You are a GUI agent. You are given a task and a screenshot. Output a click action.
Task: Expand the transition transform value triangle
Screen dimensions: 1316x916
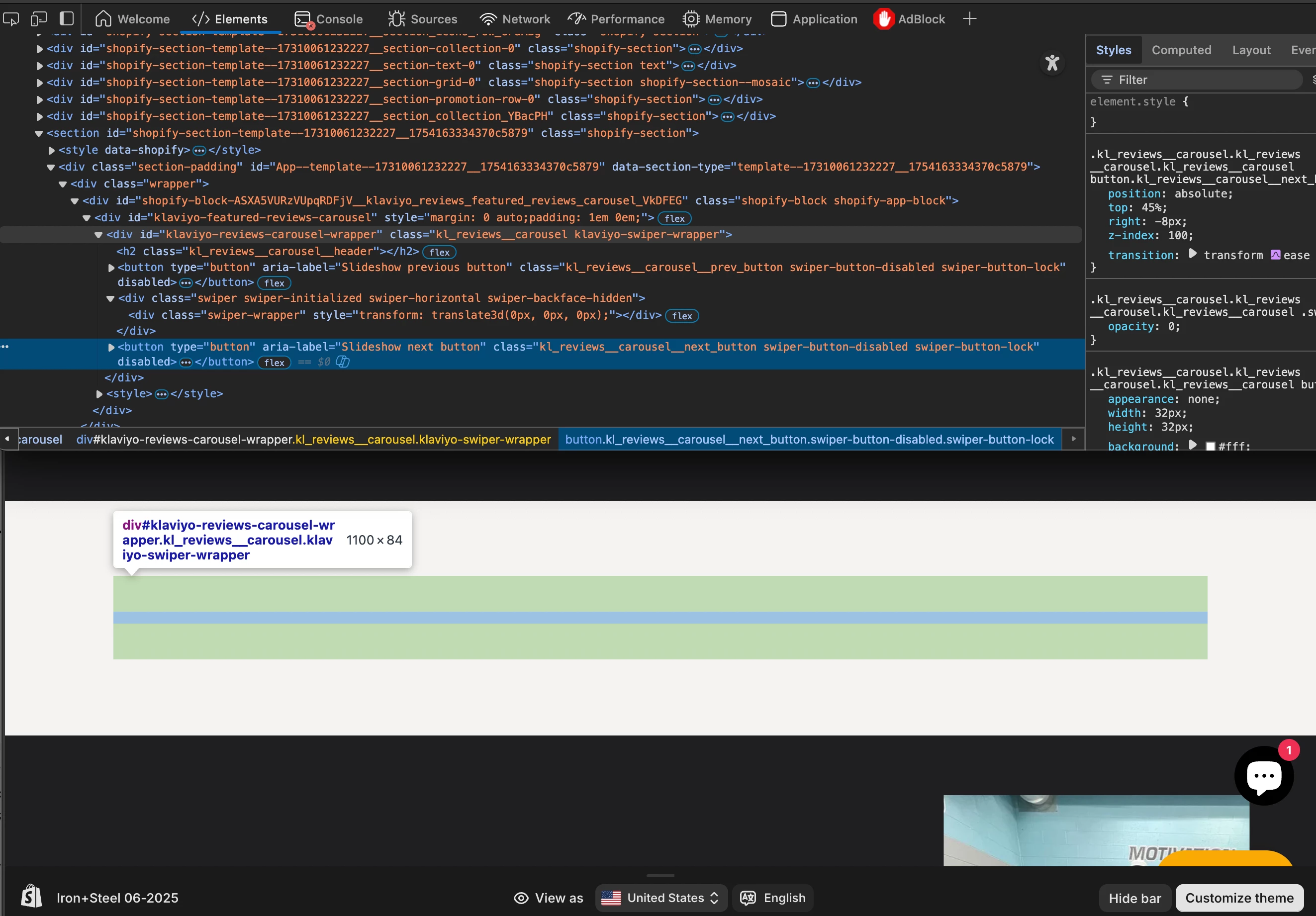pos(1193,253)
